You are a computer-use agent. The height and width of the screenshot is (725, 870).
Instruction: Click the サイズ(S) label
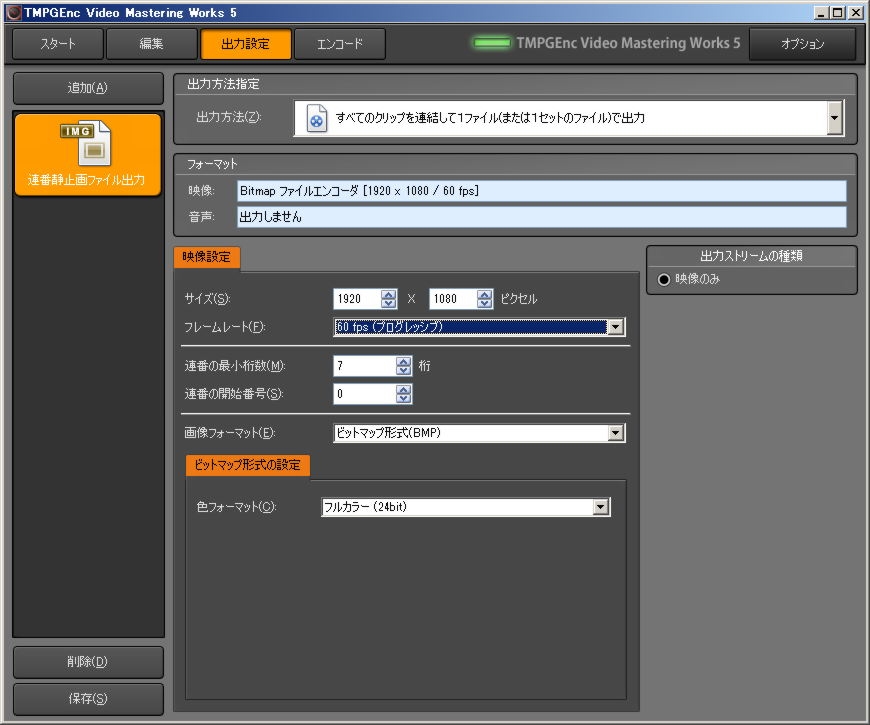click(x=207, y=299)
